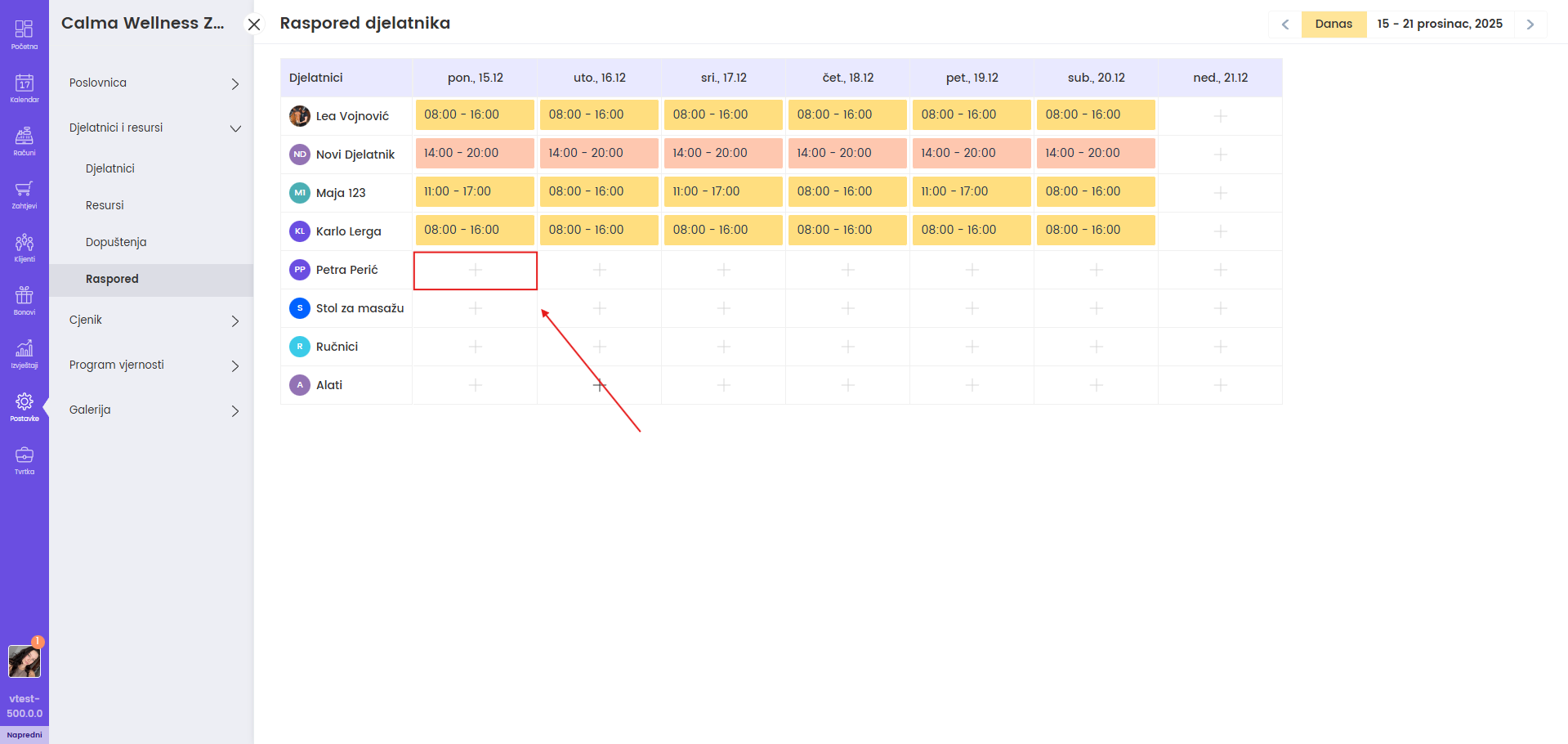
Task: Open the Zahtjevi cart icon
Action: pos(25,194)
